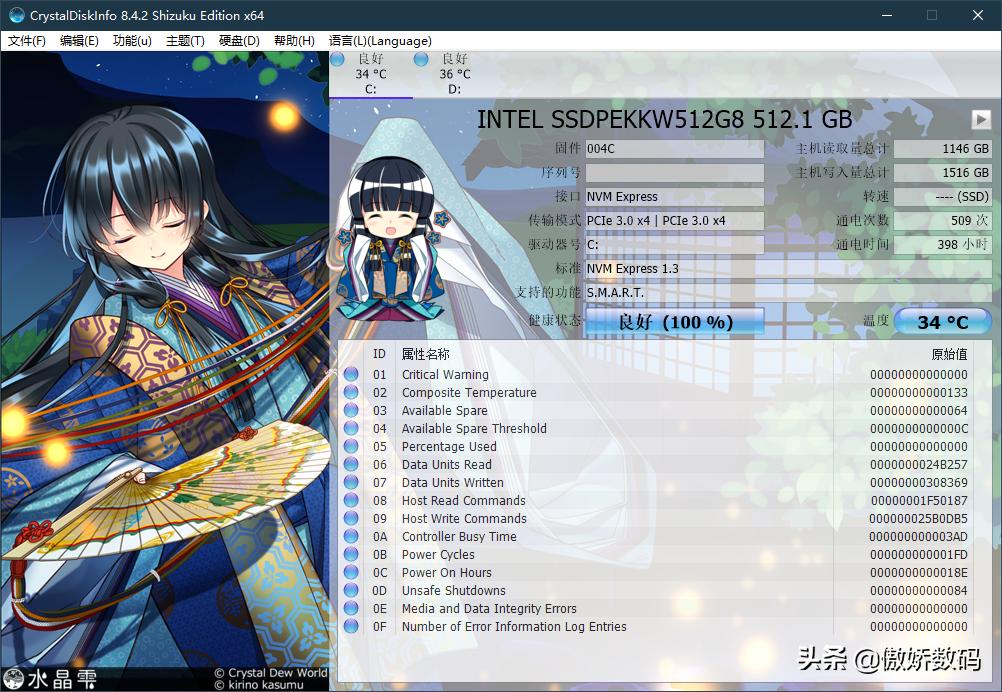The width and height of the screenshot is (1002, 692).
Task: Click the status orb beside Composite Temperature
Action: pyautogui.click(x=351, y=393)
